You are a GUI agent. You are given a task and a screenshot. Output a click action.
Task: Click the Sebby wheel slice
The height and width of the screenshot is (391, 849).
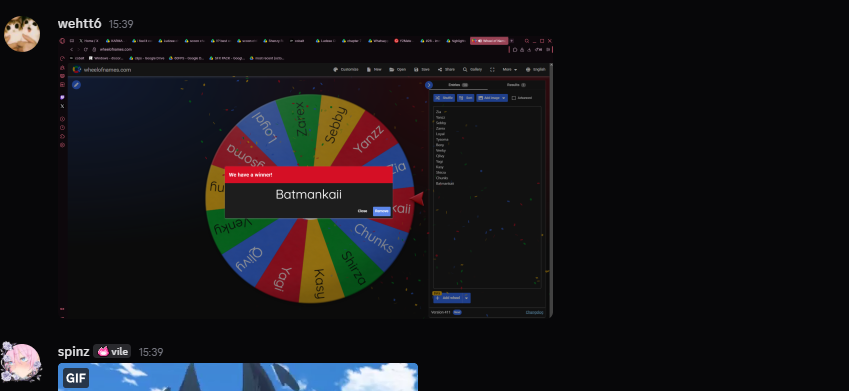point(335,126)
